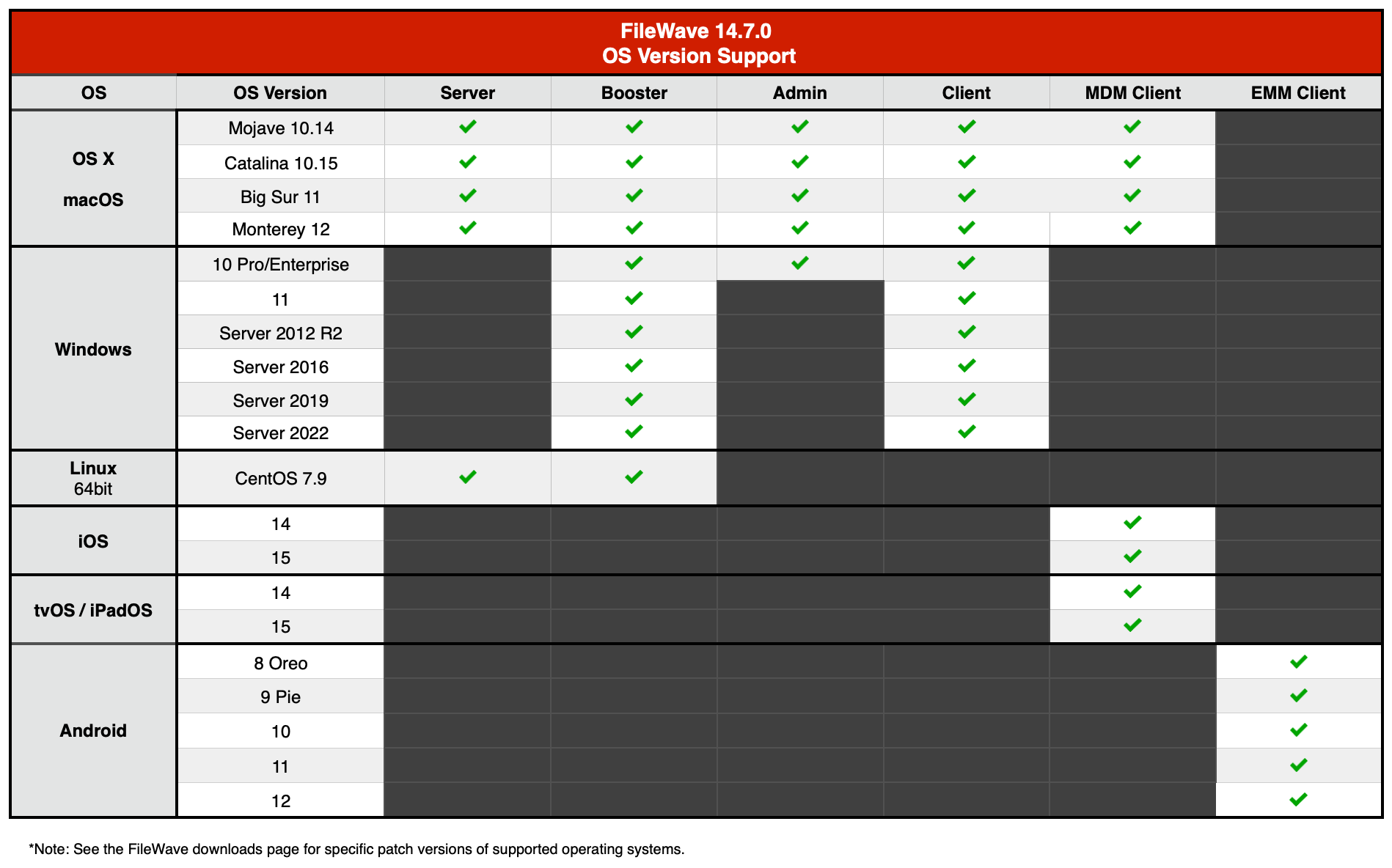
Task: Click the 'Client' column header
Action: tap(967, 93)
